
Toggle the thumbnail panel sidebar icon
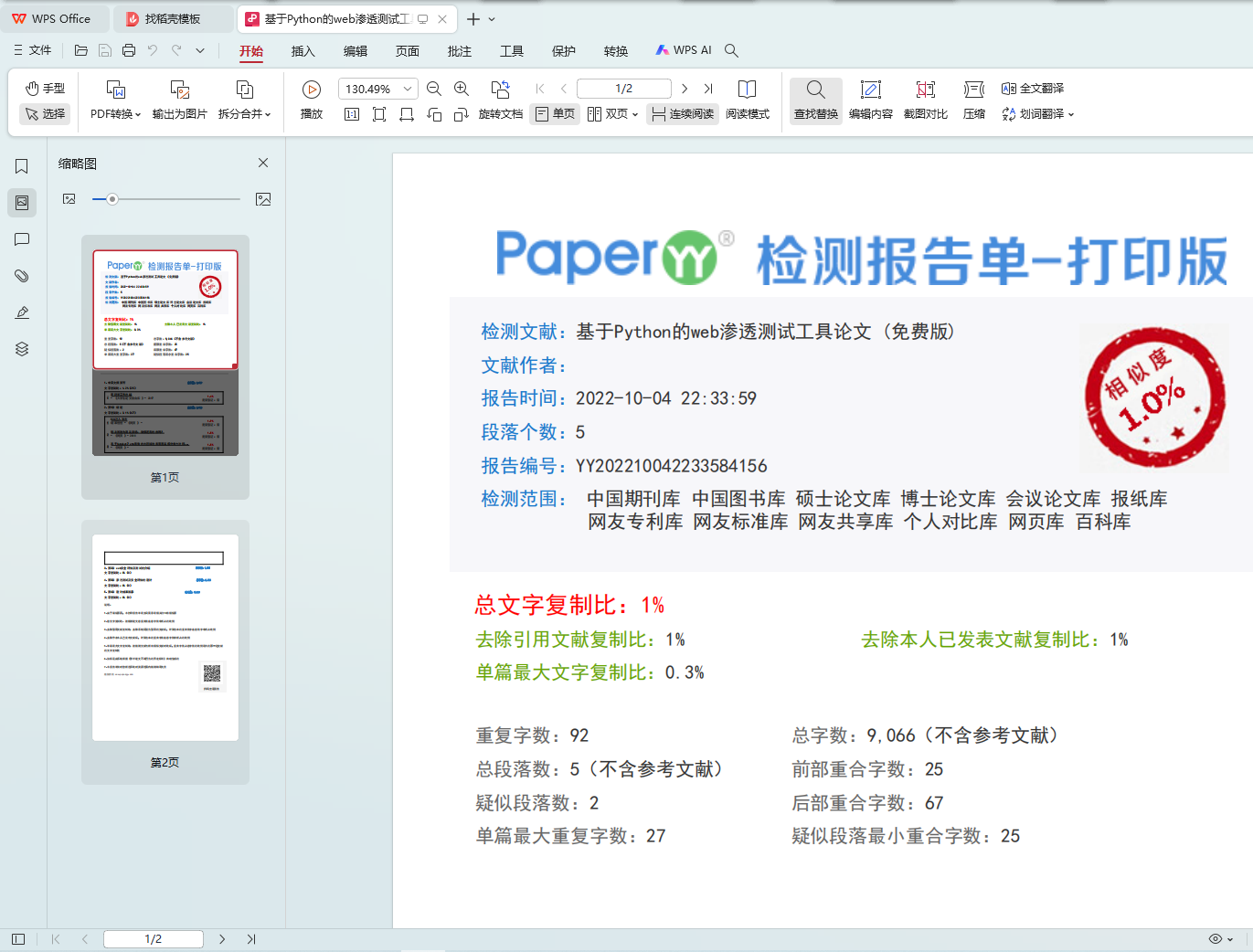tap(22, 203)
